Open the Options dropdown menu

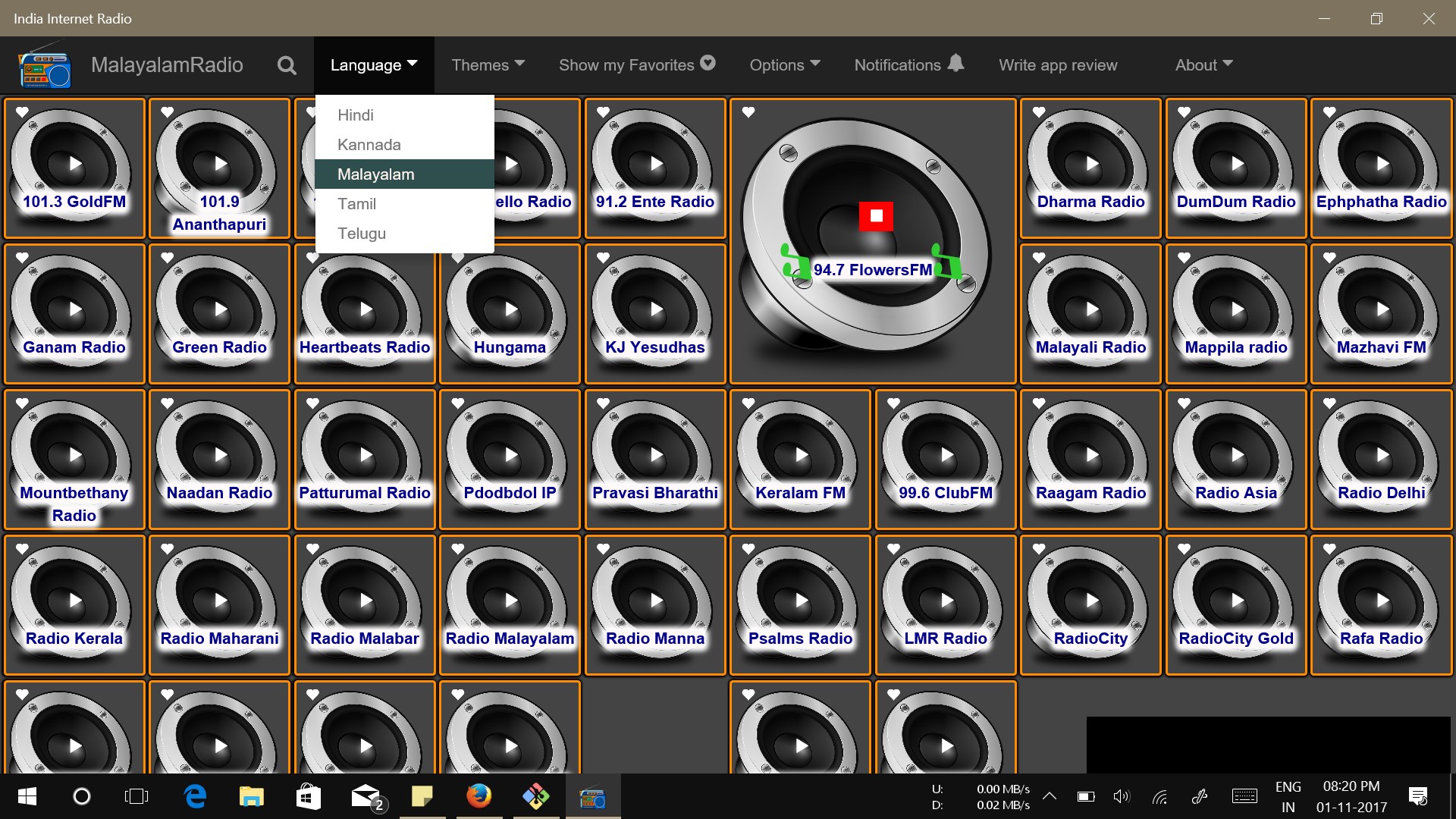784,65
